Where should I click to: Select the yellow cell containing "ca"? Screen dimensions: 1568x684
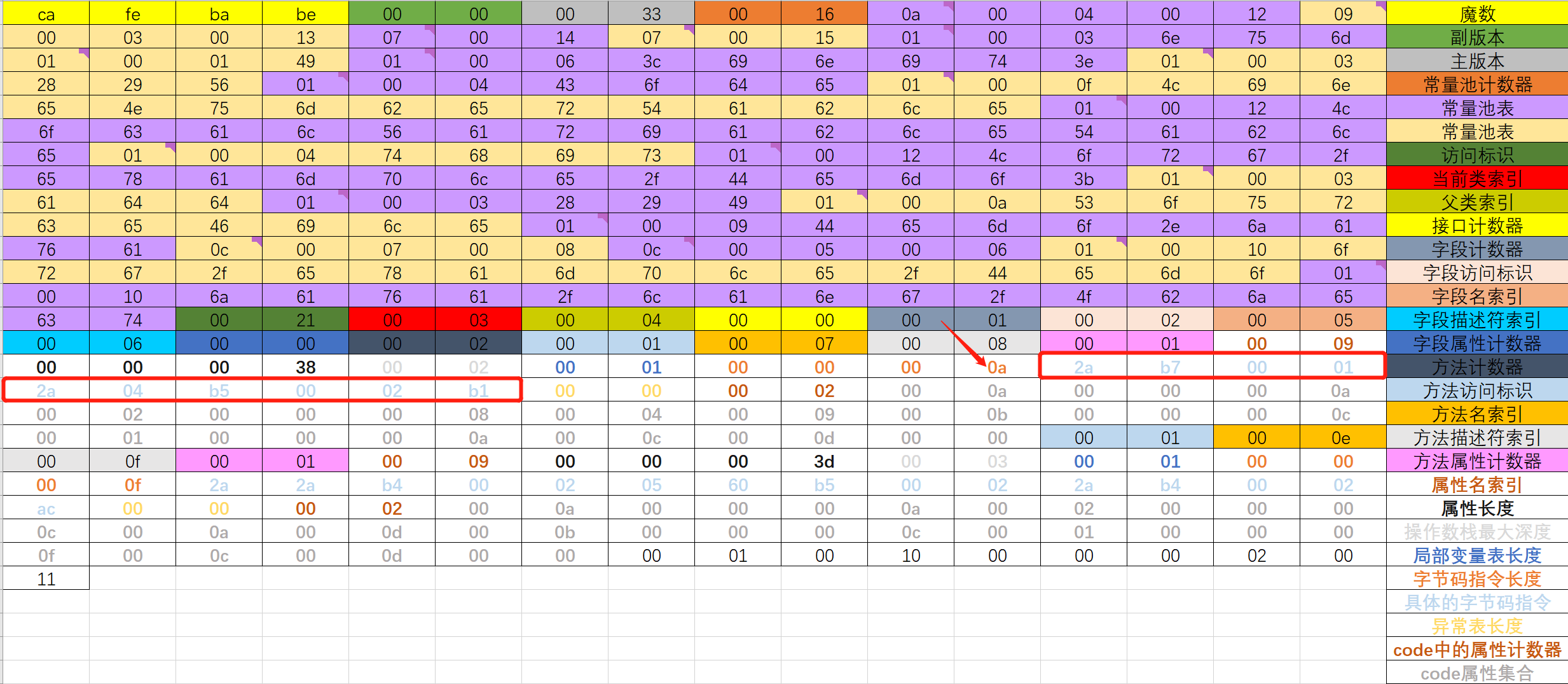46,14
